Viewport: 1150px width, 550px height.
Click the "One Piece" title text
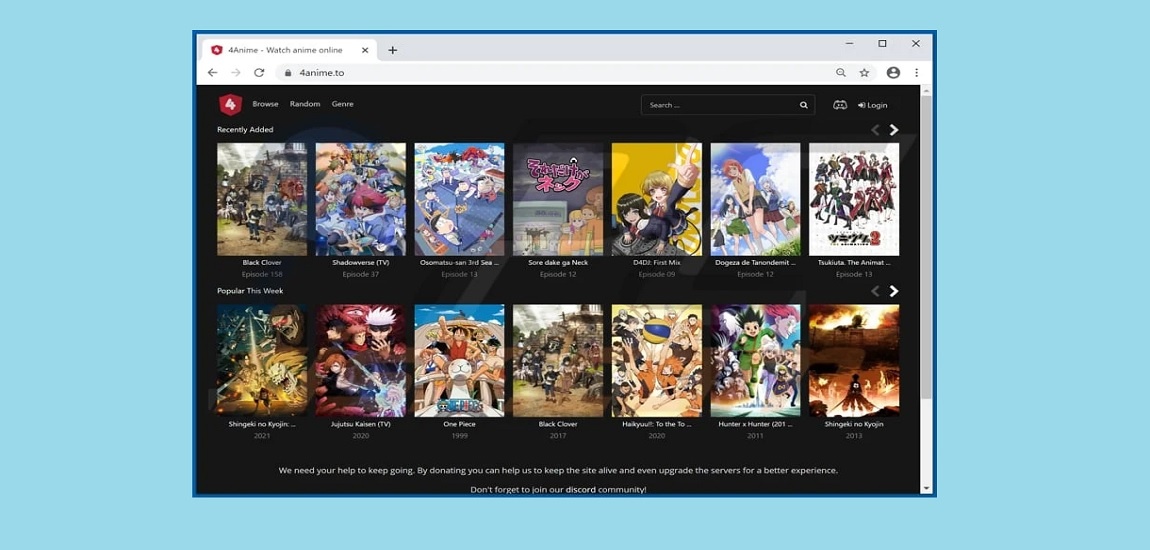[x=459, y=424]
